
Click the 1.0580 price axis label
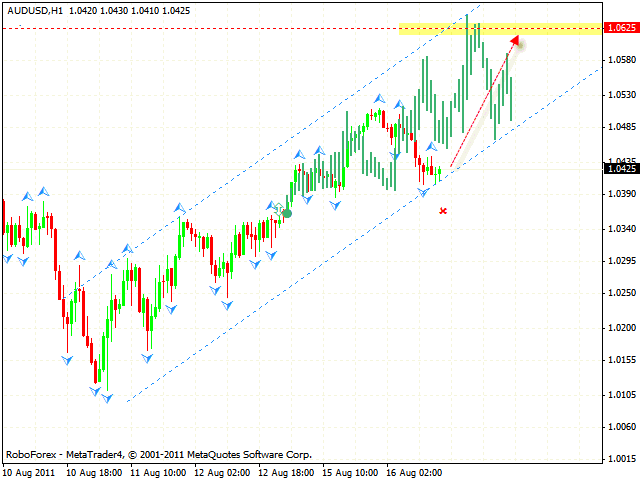pyautogui.click(x=620, y=61)
